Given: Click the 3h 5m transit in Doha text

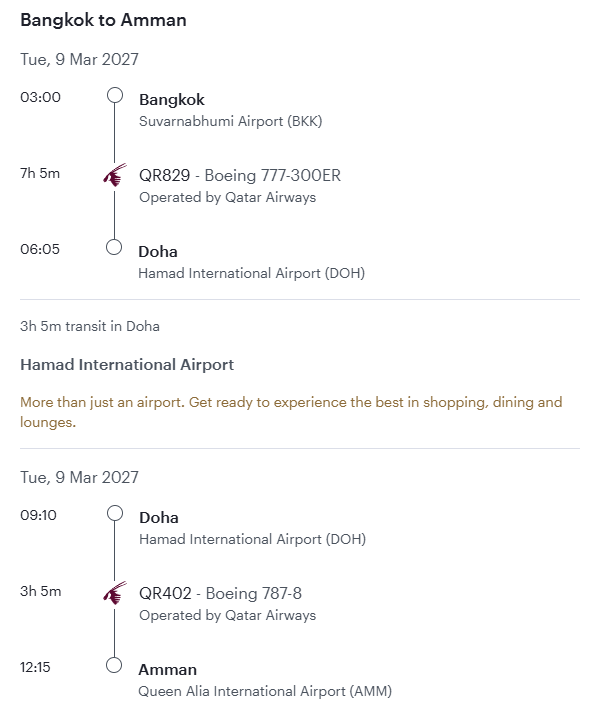Looking at the screenshot, I should click(x=90, y=326).
